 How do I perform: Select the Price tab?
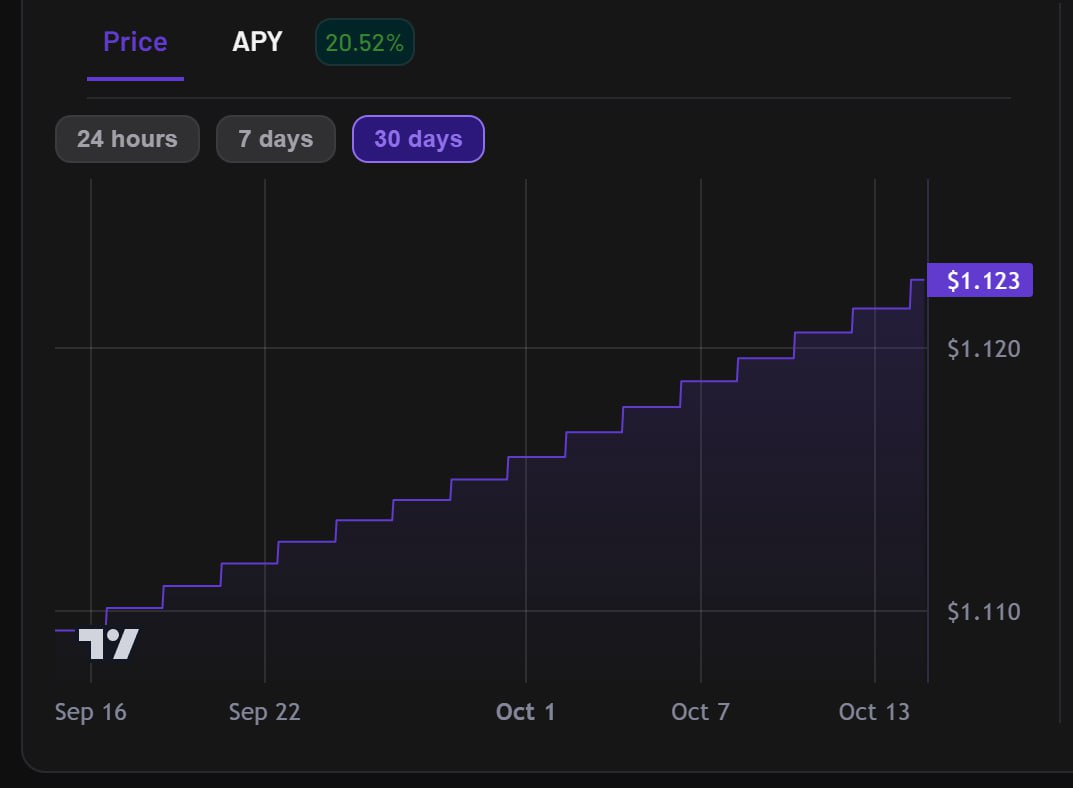(134, 42)
